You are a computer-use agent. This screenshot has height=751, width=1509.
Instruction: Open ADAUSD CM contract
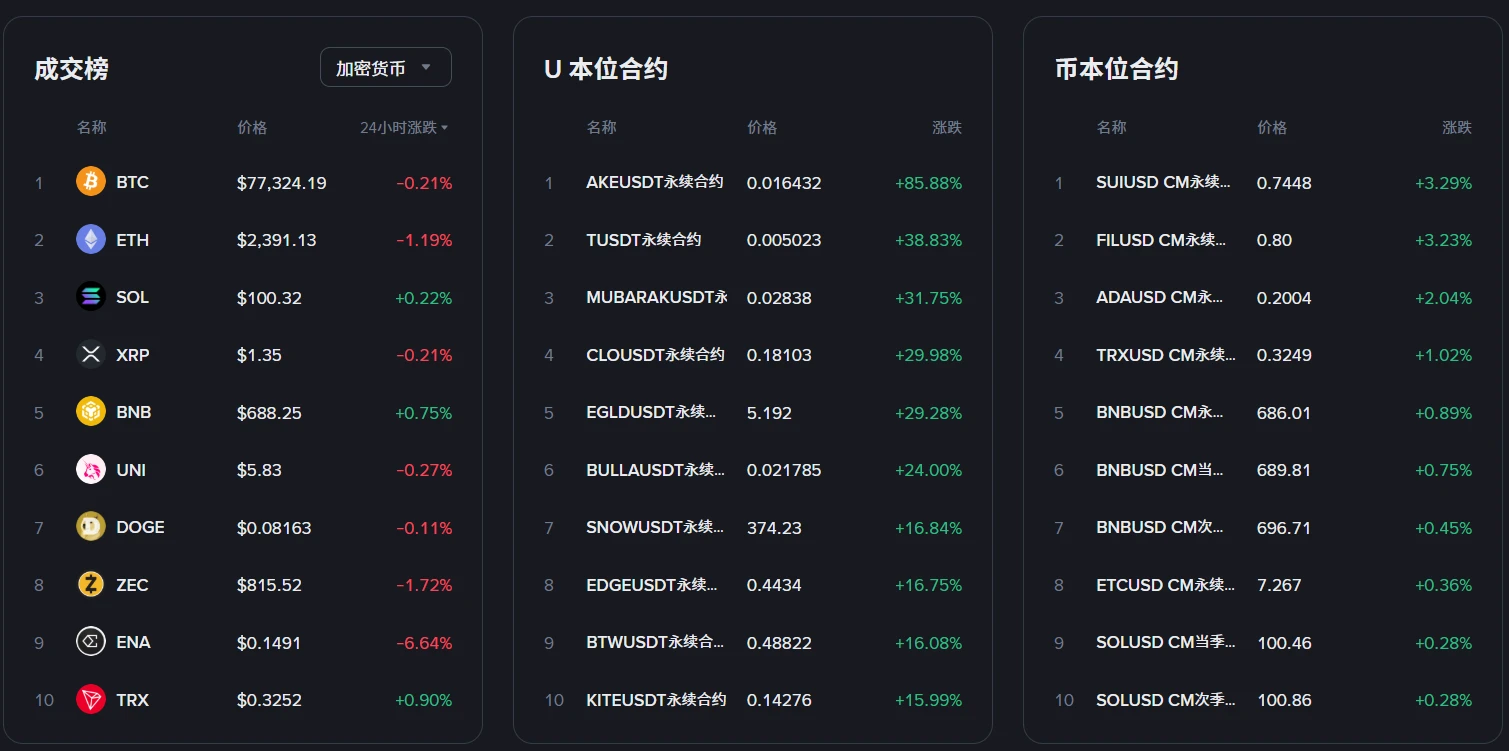1160,298
